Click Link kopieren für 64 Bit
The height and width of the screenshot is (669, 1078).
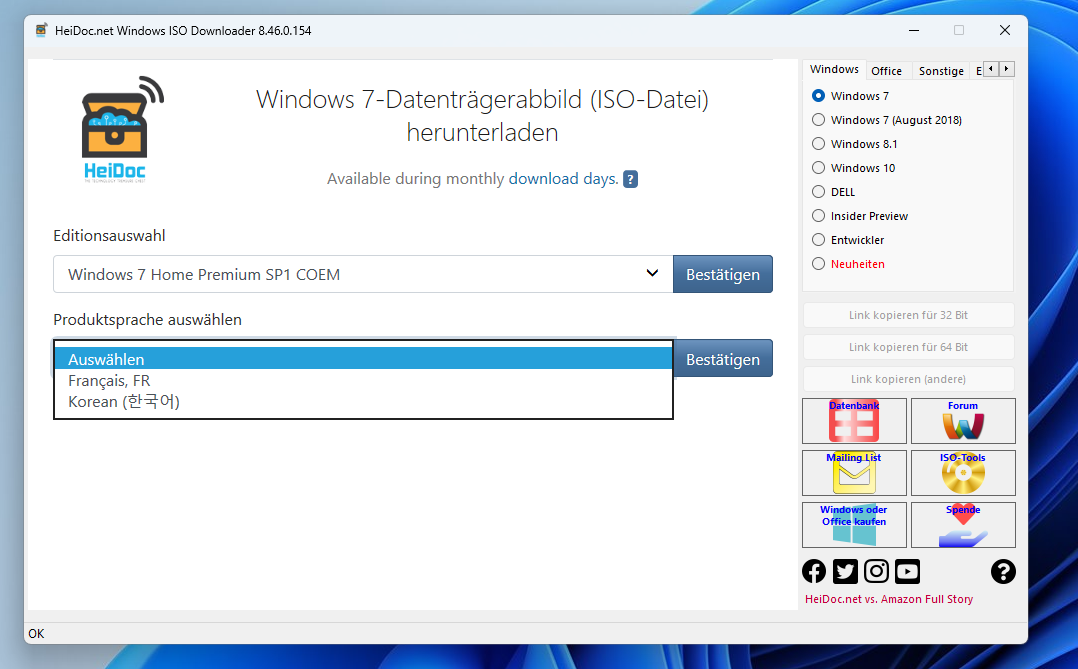(908, 347)
